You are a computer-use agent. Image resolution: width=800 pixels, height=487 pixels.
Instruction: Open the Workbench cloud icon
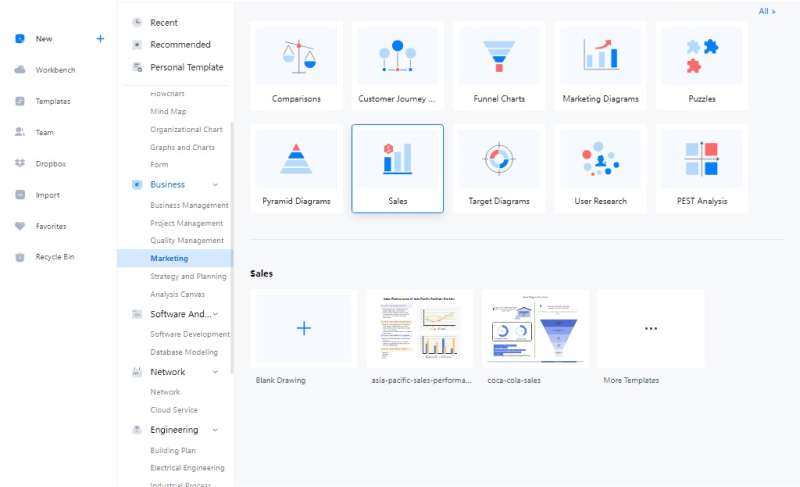point(20,70)
